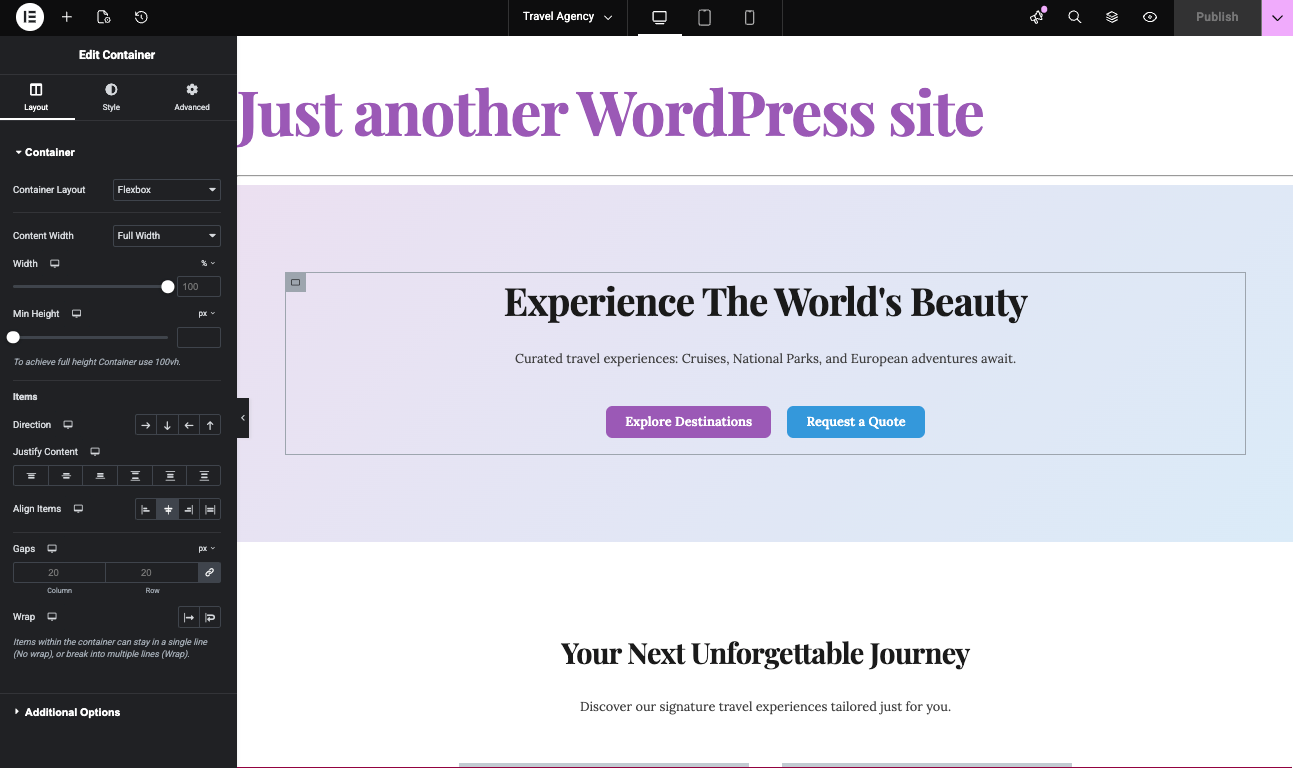1293x768 pixels.
Task: Switch to tablet device preview icon
Action: click(x=704, y=17)
